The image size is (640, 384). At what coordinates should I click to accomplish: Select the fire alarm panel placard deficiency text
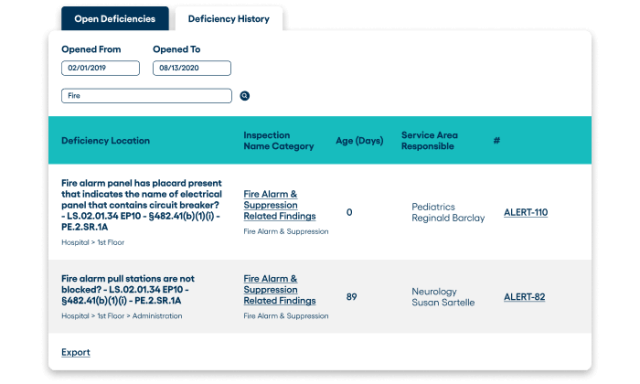142,205
